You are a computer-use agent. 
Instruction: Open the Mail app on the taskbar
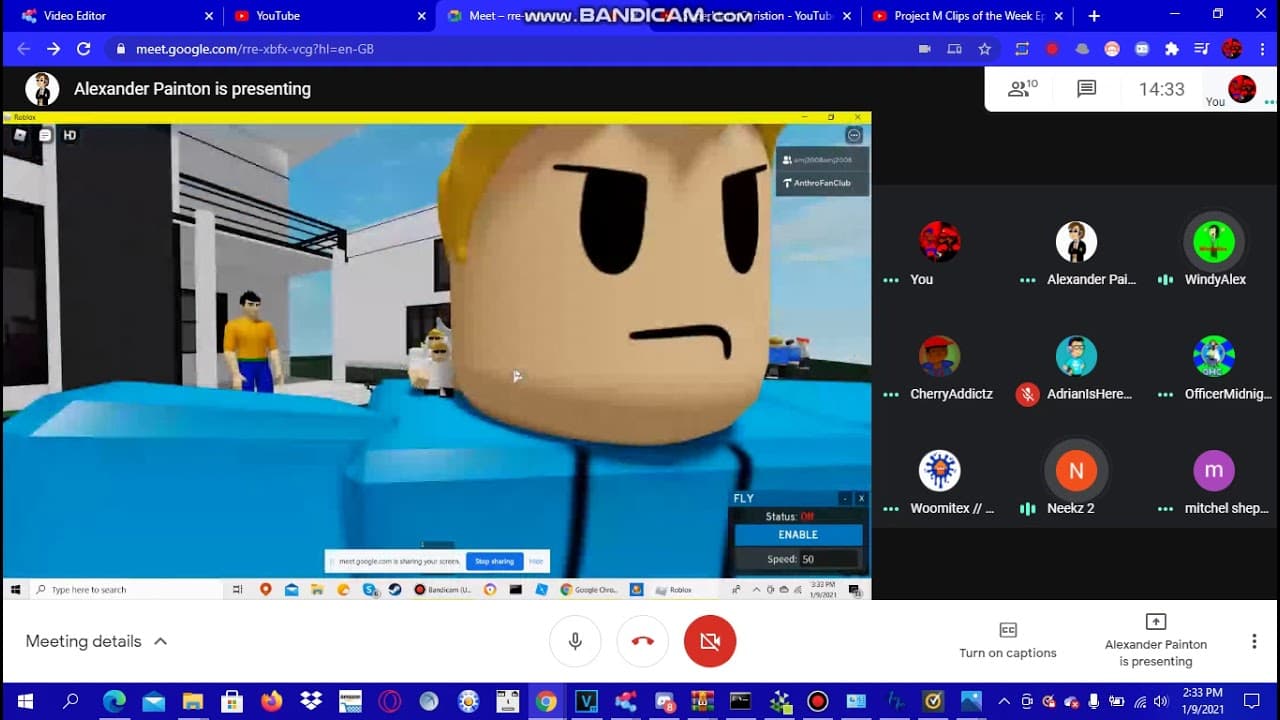click(153, 701)
